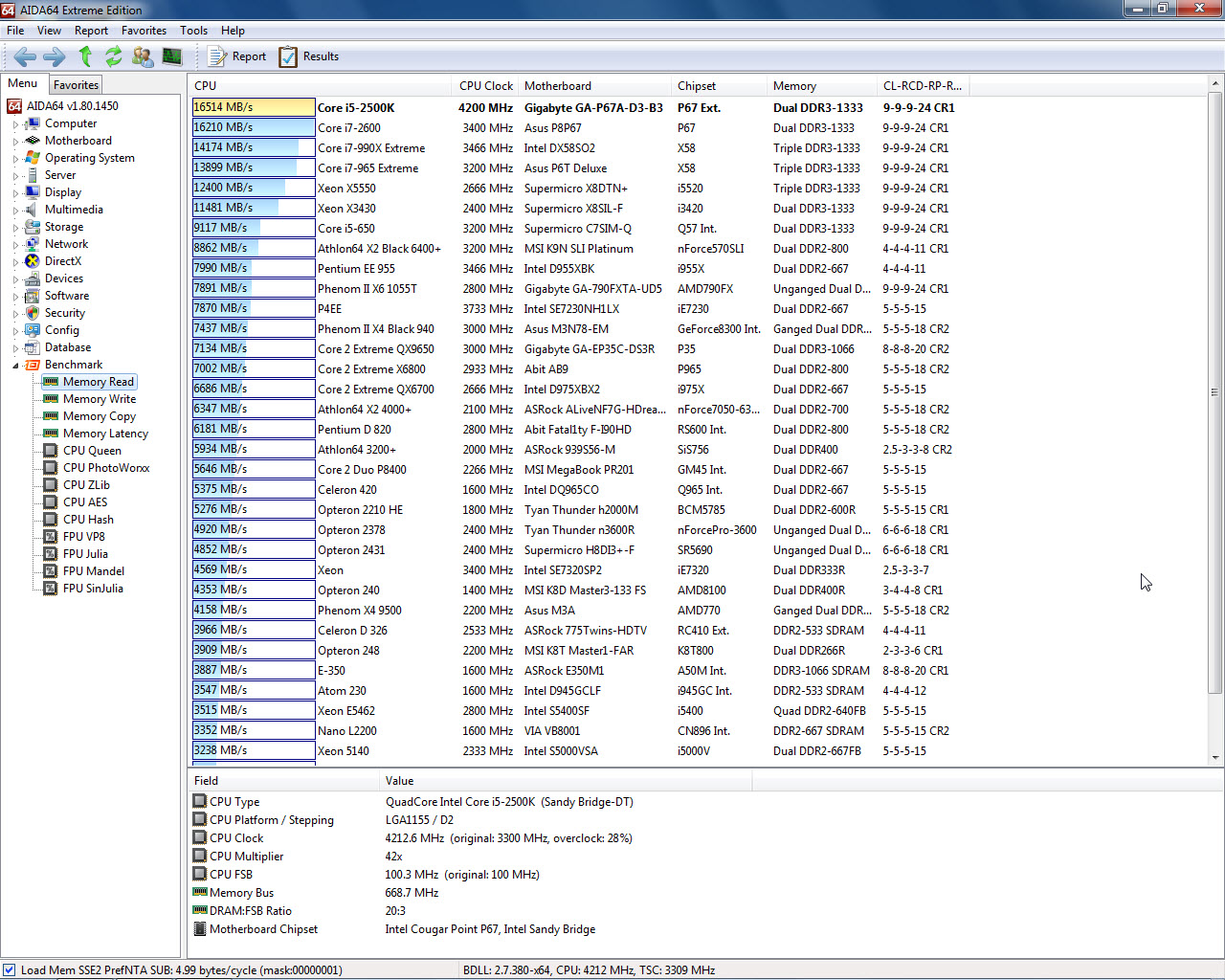Expand the Database tree node
The height and width of the screenshot is (980, 1225).
tap(15, 348)
